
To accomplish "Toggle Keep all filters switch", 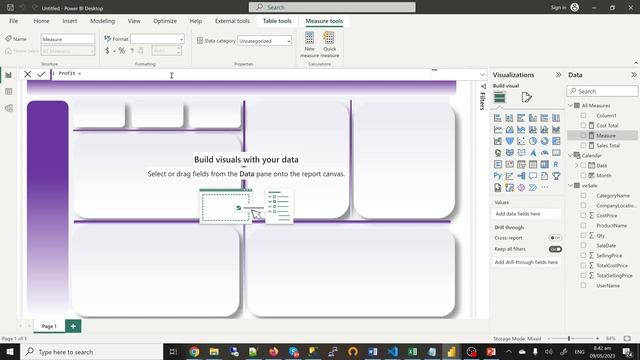I will (555, 249).
